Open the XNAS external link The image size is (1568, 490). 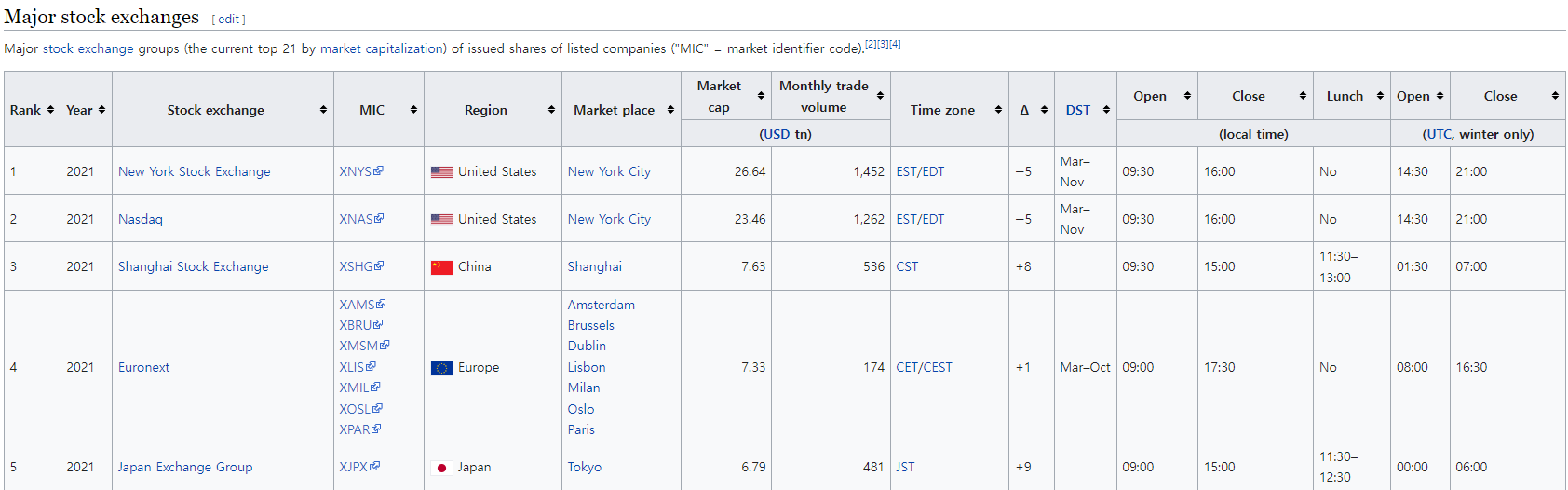click(361, 219)
